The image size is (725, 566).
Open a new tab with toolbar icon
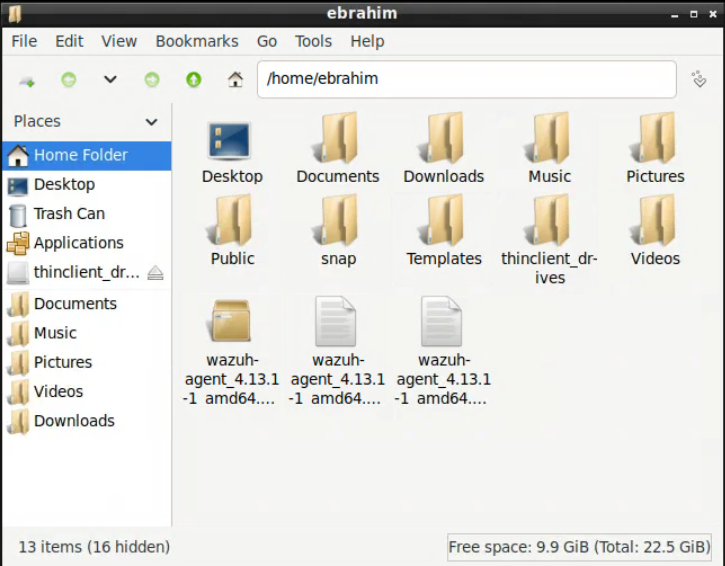point(27,79)
